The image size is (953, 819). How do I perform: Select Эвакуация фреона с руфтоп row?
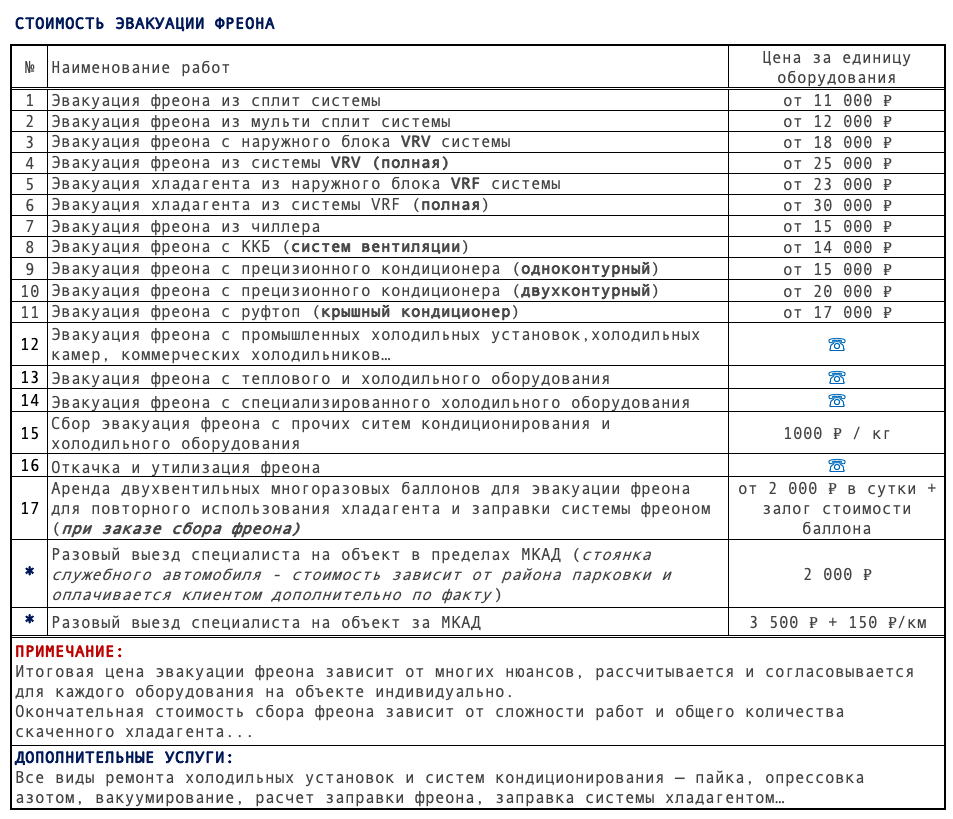285,312
